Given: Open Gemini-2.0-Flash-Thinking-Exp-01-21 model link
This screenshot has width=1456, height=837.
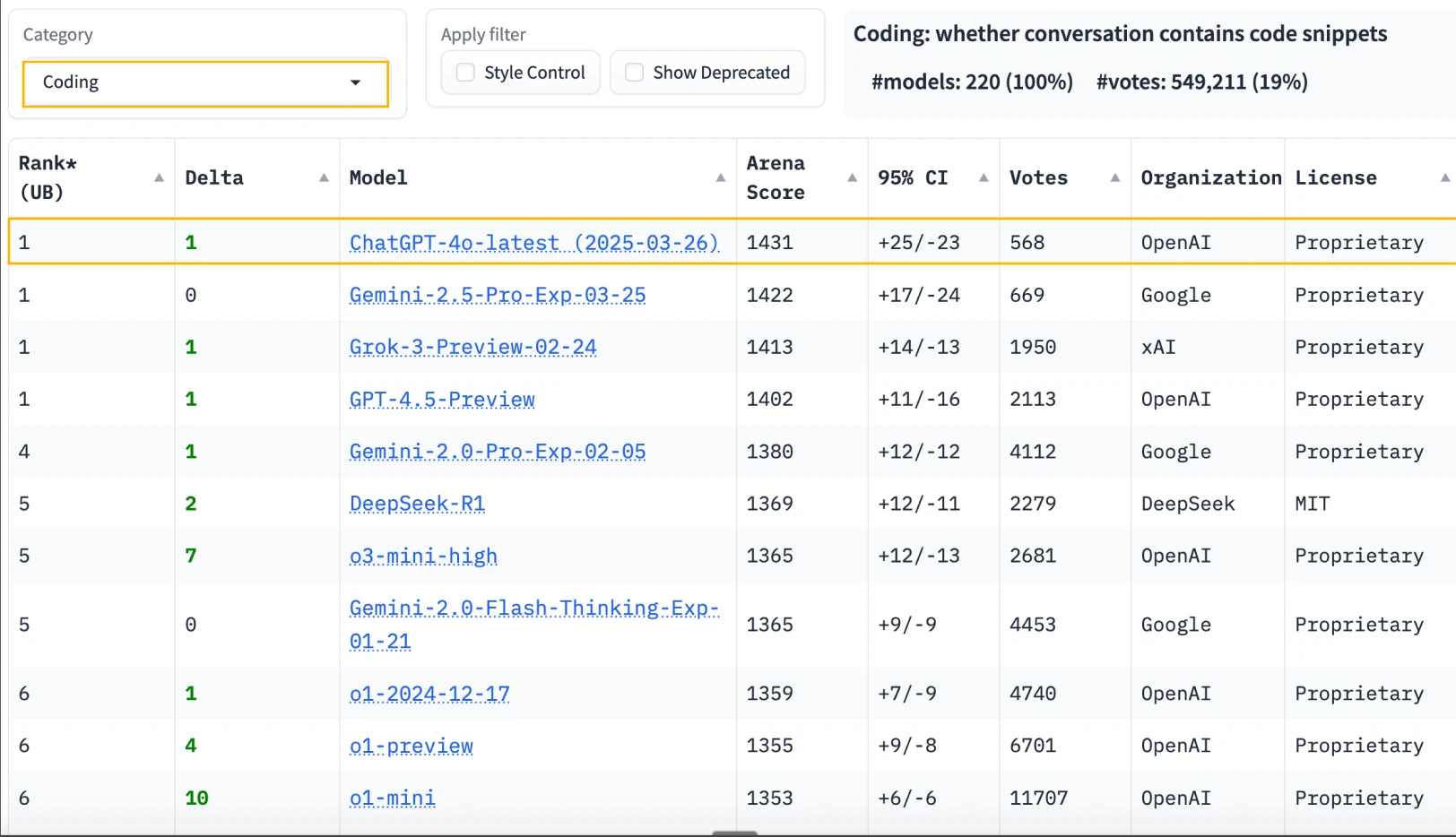Looking at the screenshot, I should 533,625.
